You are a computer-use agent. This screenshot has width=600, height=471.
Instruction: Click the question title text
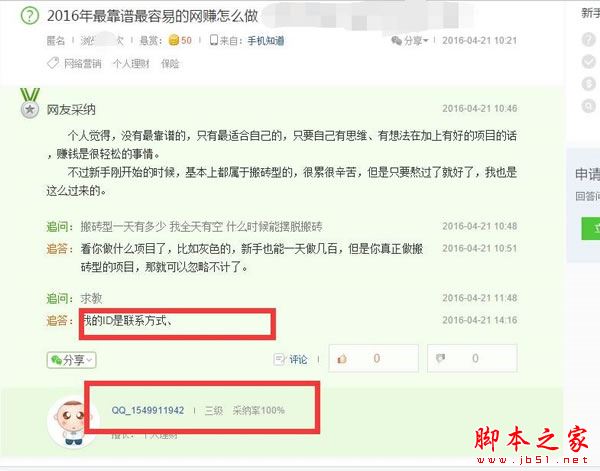[x=152, y=16]
